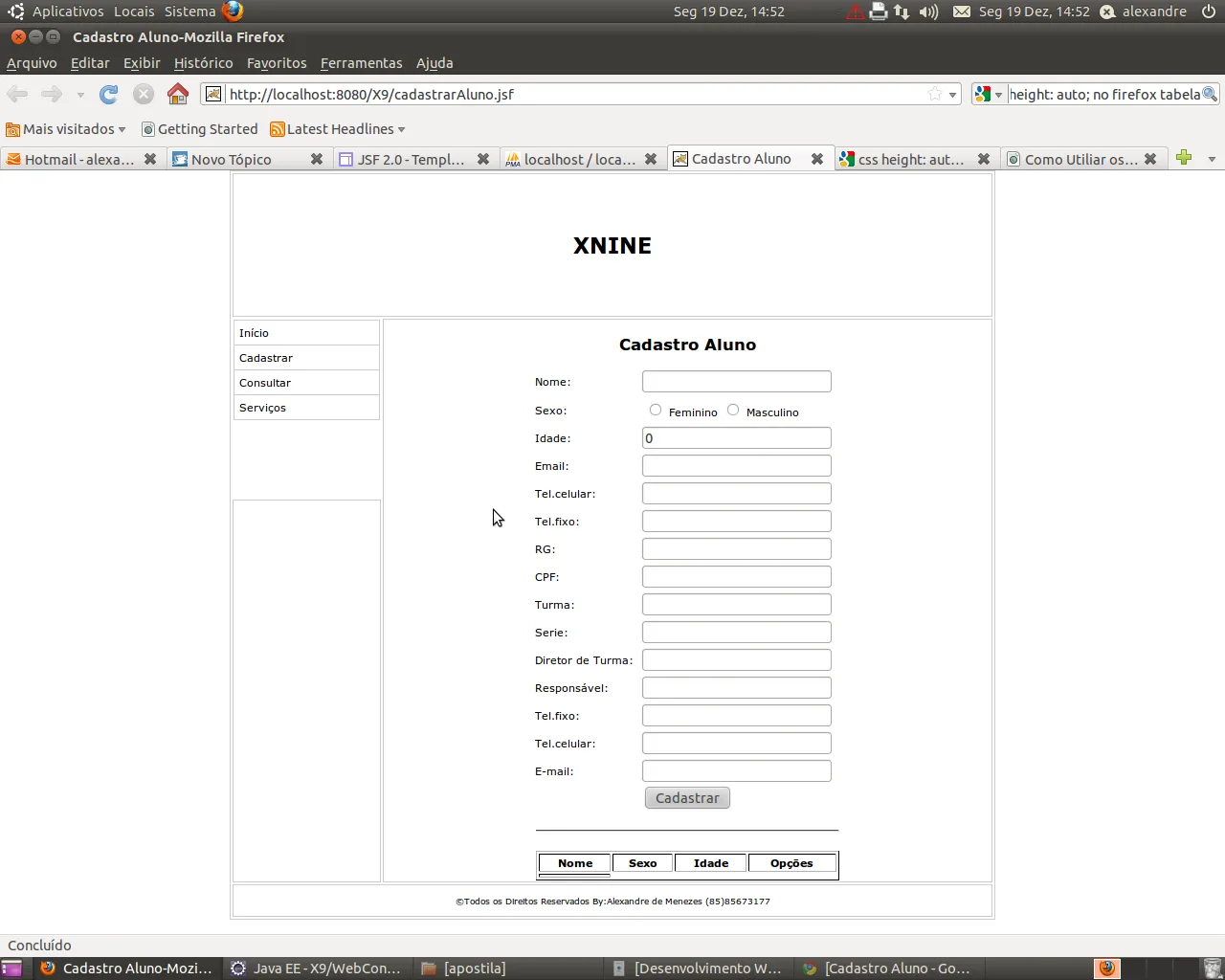The image size is (1225, 980).
Task: Open the list all tabs dropdown
Action: 1212,159
